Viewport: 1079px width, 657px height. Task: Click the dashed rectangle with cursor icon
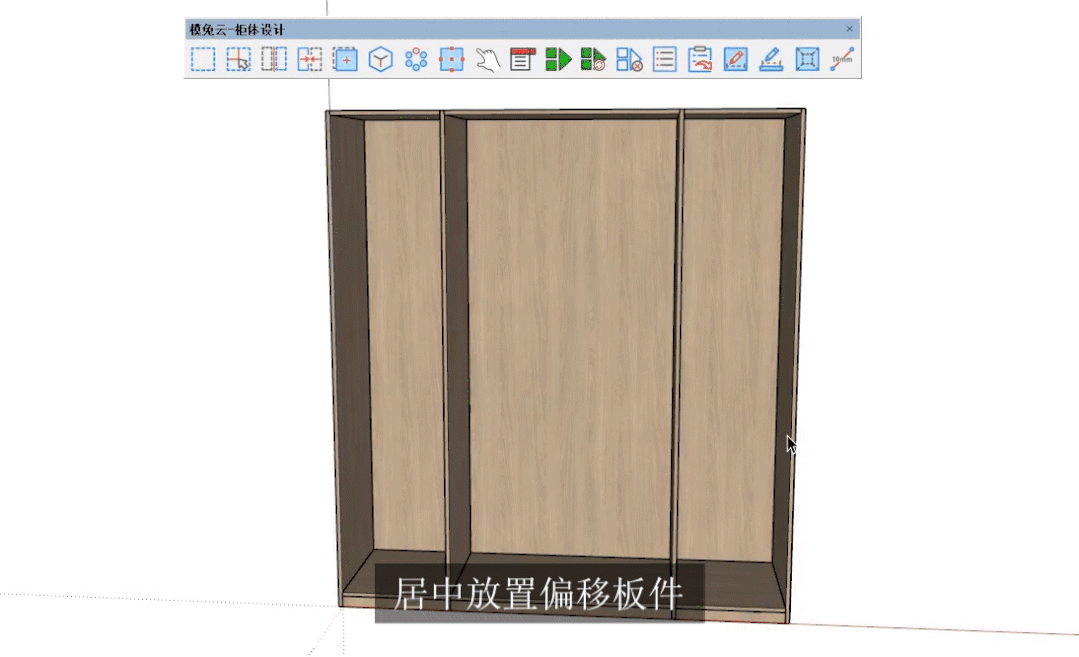(x=238, y=60)
